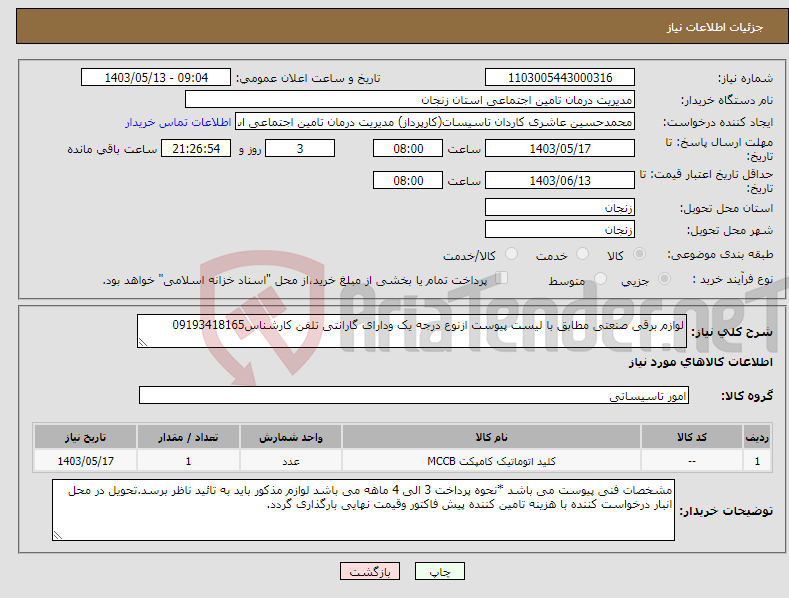Click the بازگشت (back) button
The height and width of the screenshot is (598, 789).
[370, 571]
